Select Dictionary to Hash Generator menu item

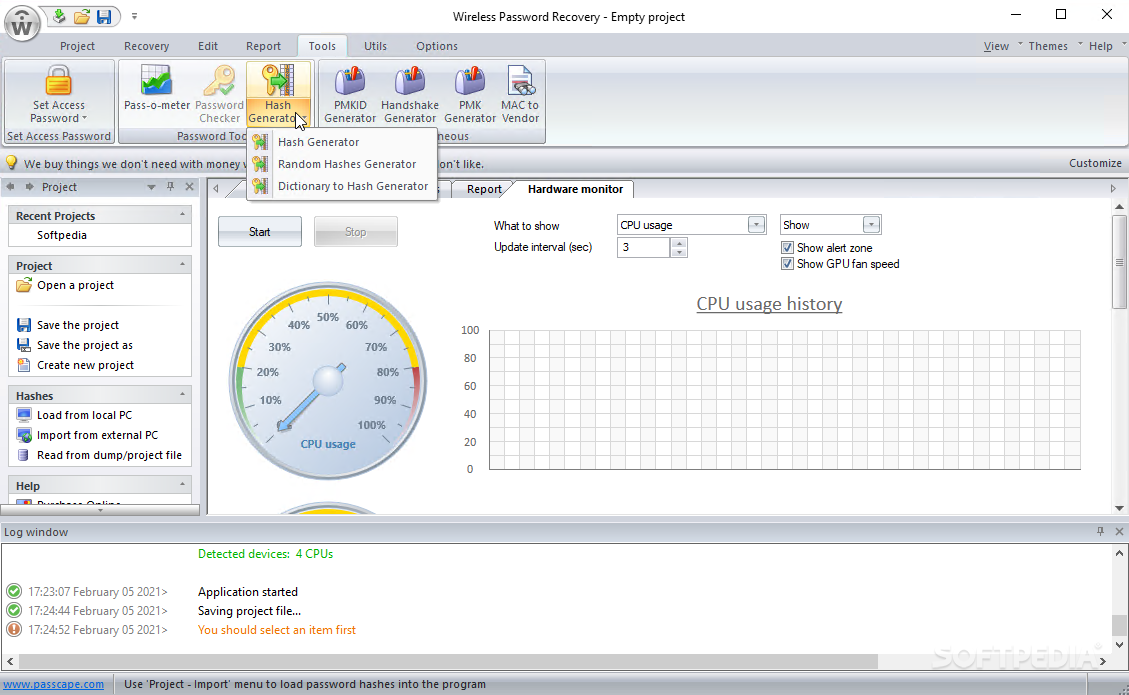(x=342, y=186)
